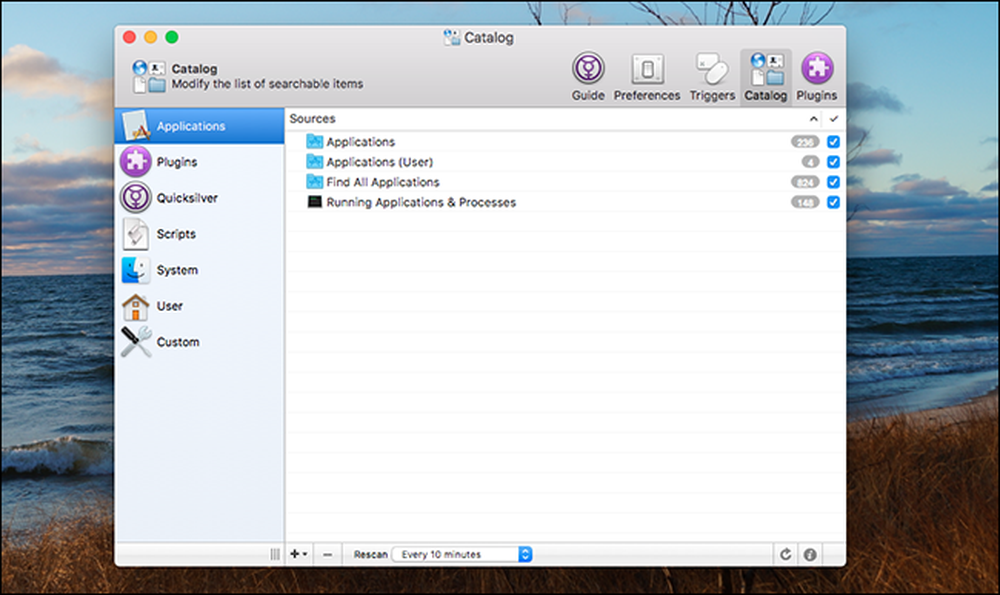The height and width of the screenshot is (595, 1000).
Task: Open the Triggers toolbar section
Action: click(x=712, y=77)
